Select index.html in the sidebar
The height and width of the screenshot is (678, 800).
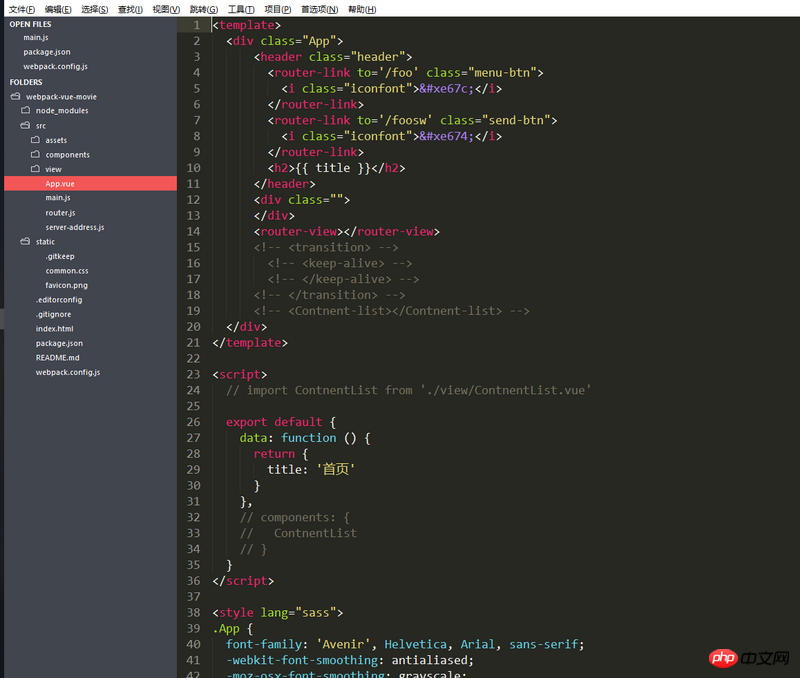pyautogui.click(x=54, y=329)
